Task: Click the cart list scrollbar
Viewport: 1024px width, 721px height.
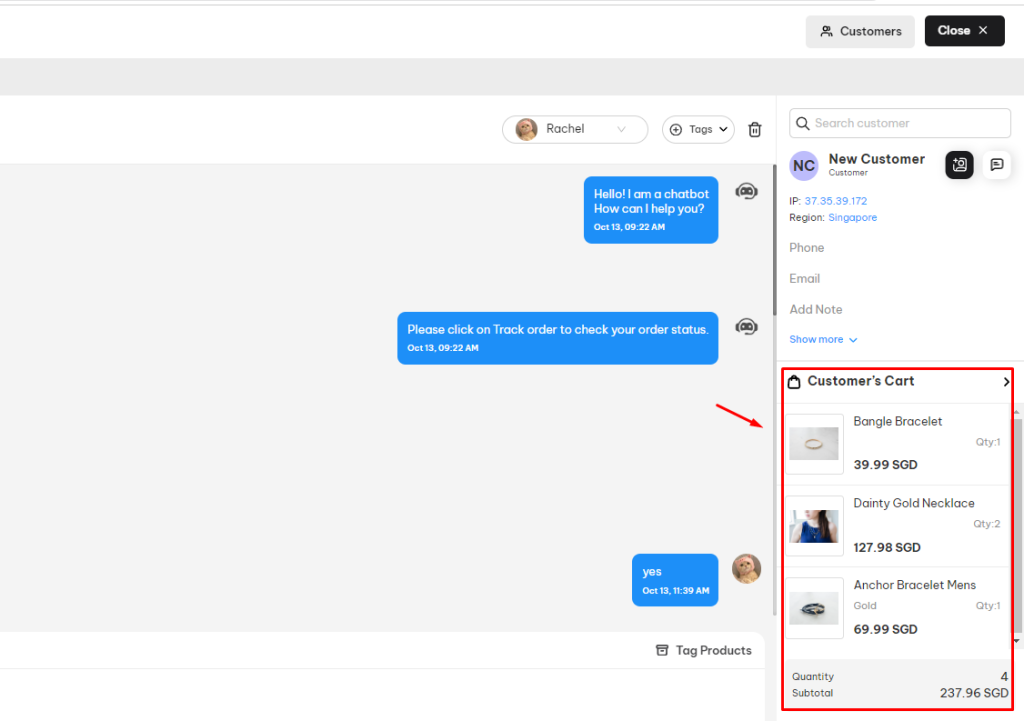Action: [1017, 526]
